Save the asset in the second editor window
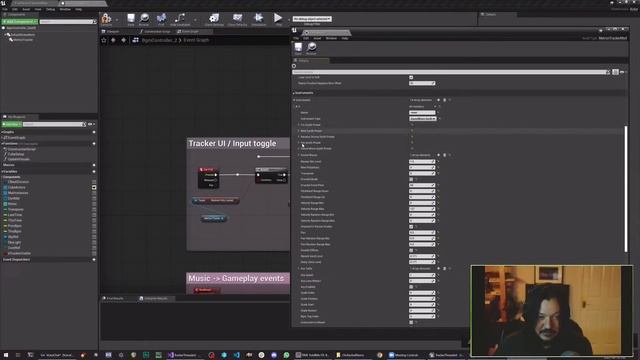This screenshot has width=640, height=360. tap(298, 48)
